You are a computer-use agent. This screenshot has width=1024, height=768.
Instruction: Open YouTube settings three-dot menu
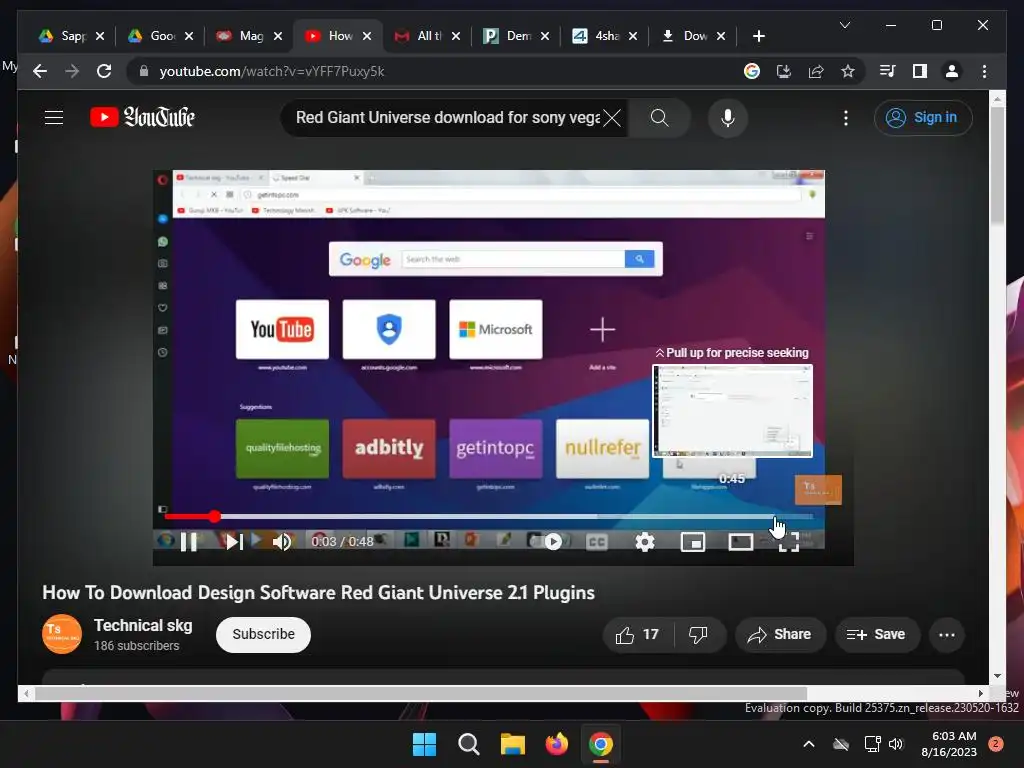click(846, 118)
